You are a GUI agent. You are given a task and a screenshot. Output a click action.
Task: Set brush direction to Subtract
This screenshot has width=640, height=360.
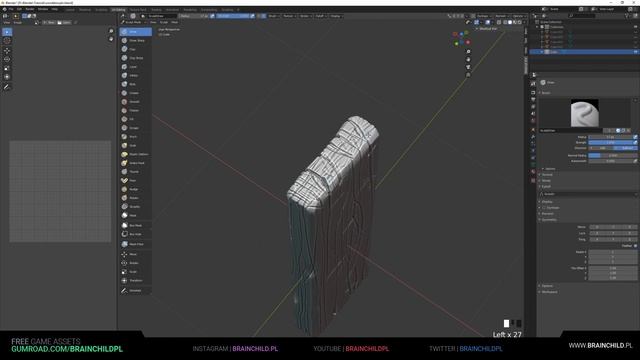626,148
